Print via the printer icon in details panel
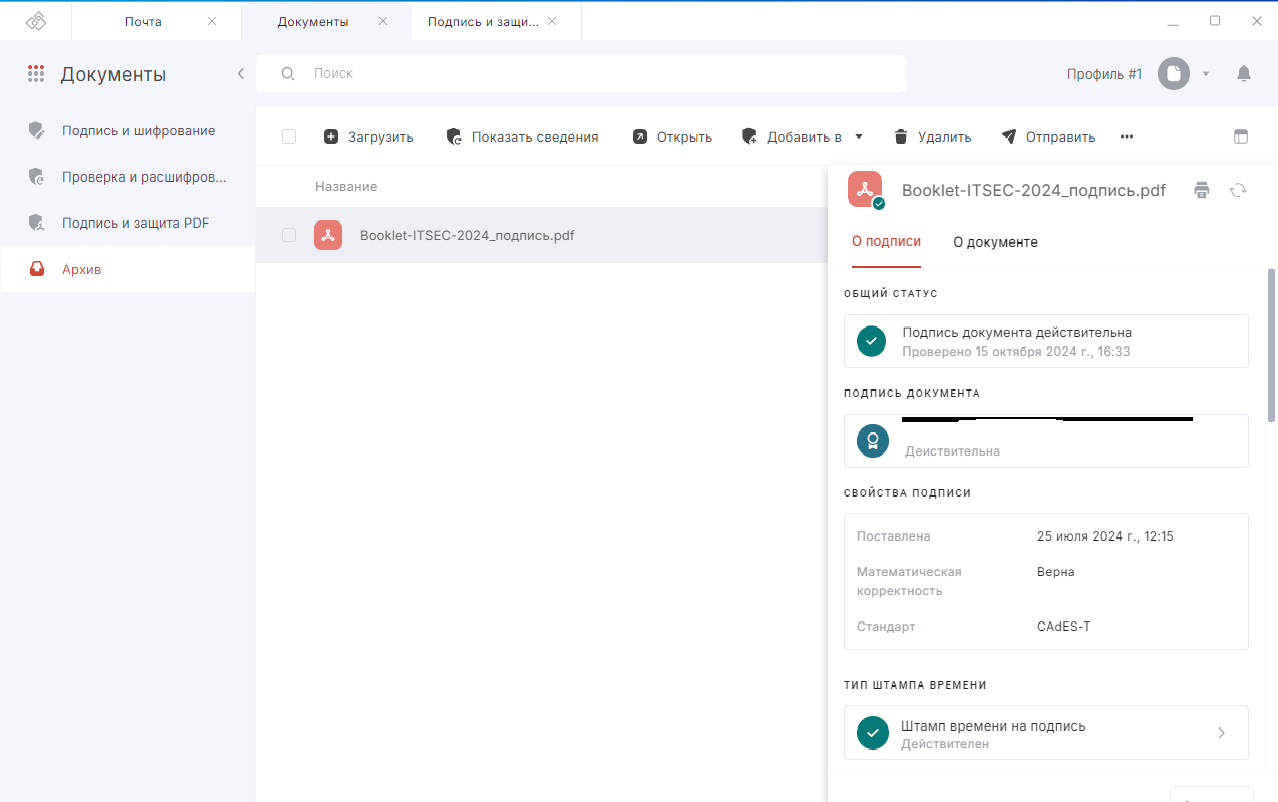Viewport: 1278px width, 802px height. [x=1202, y=190]
